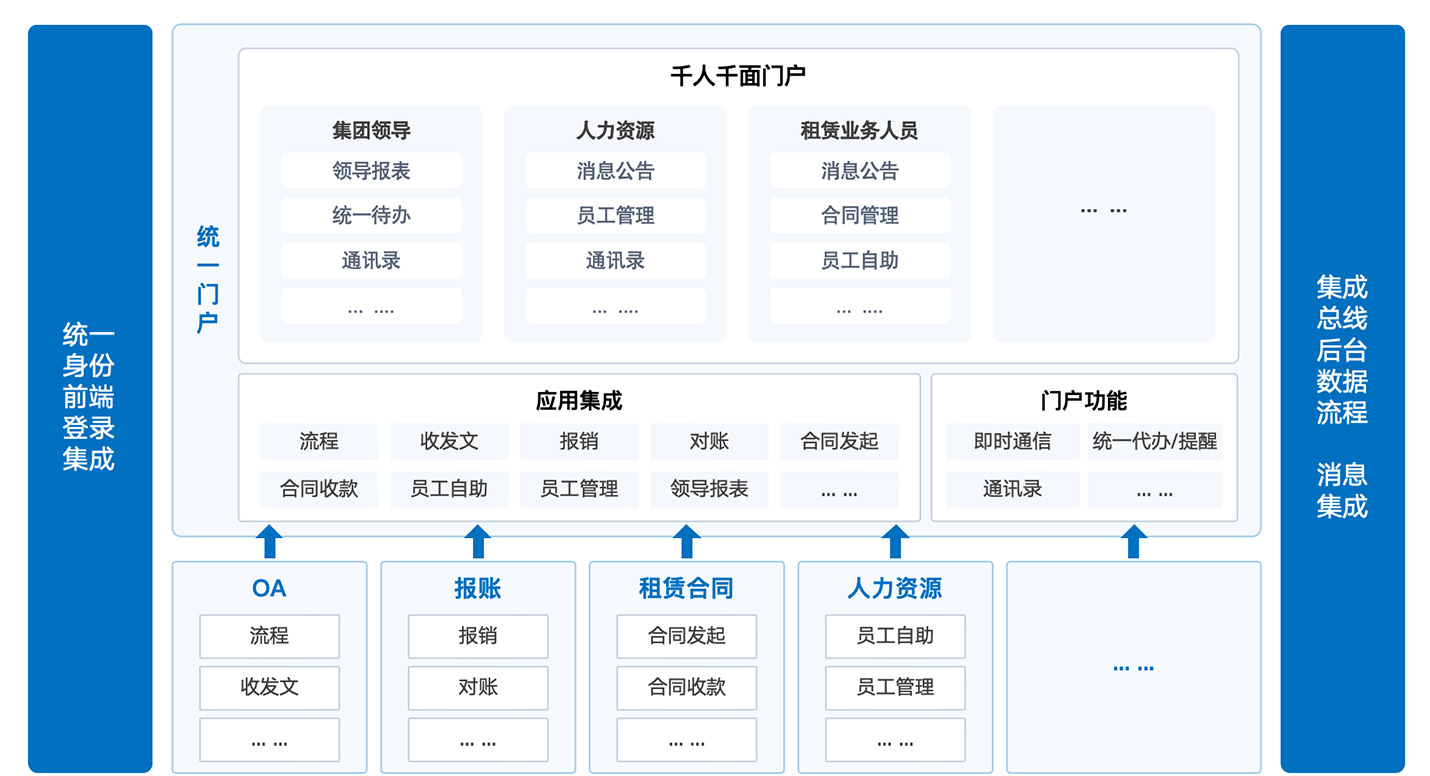Click the 千人千面门户 title
Screen dimensions: 1430x776
(x=738, y=76)
